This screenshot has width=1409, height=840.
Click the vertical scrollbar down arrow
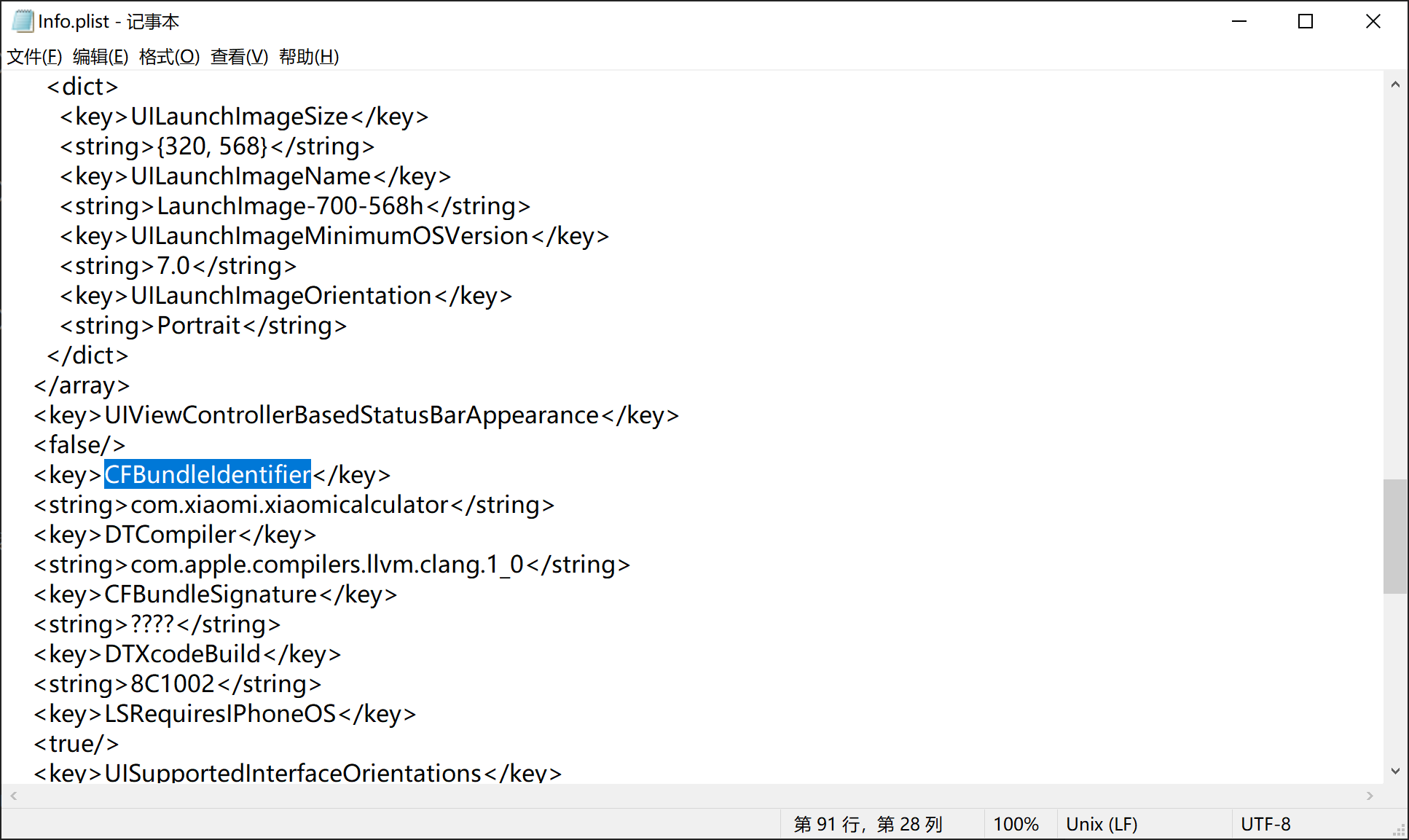click(x=1395, y=771)
